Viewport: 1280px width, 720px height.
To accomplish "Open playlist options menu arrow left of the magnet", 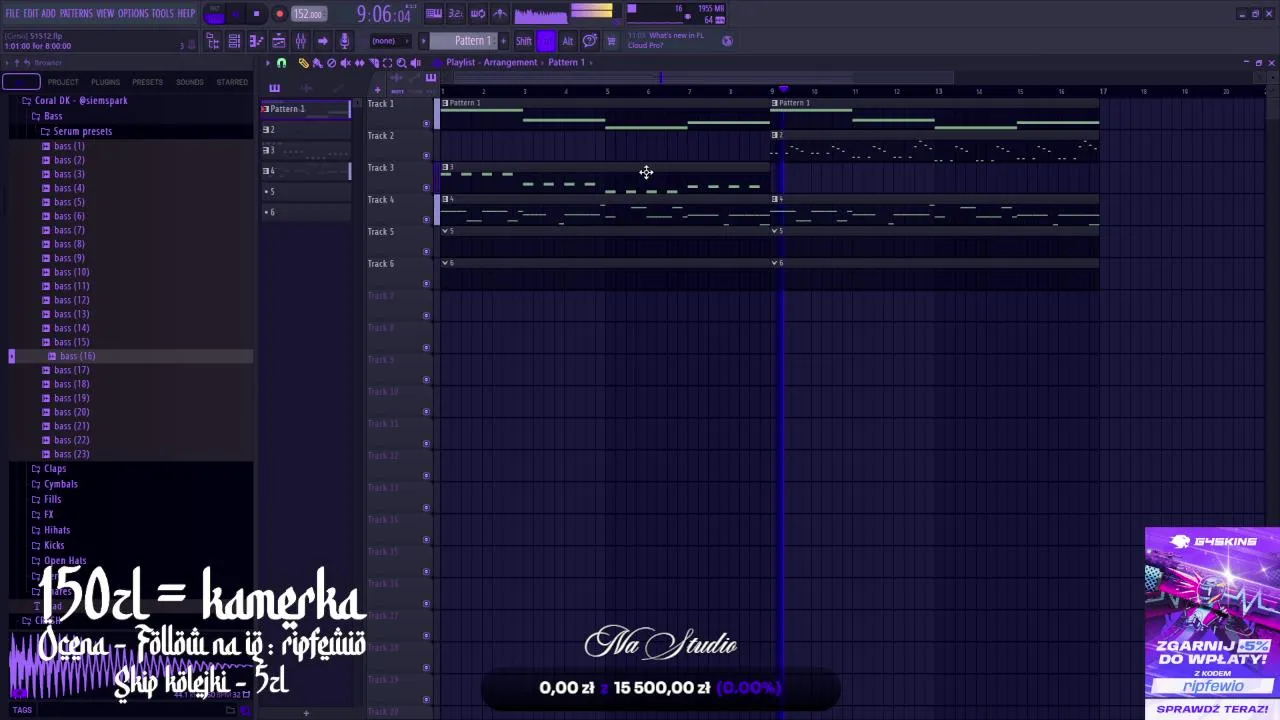I will pos(267,63).
